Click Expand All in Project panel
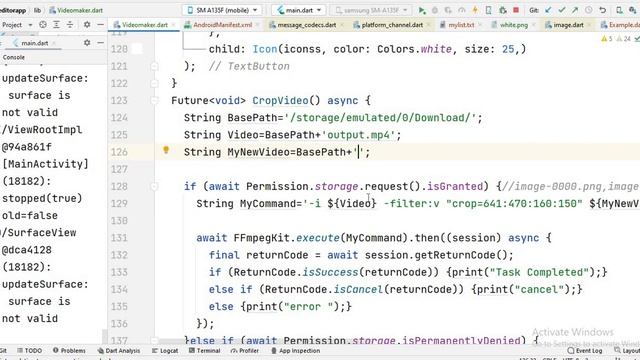 point(56,25)
